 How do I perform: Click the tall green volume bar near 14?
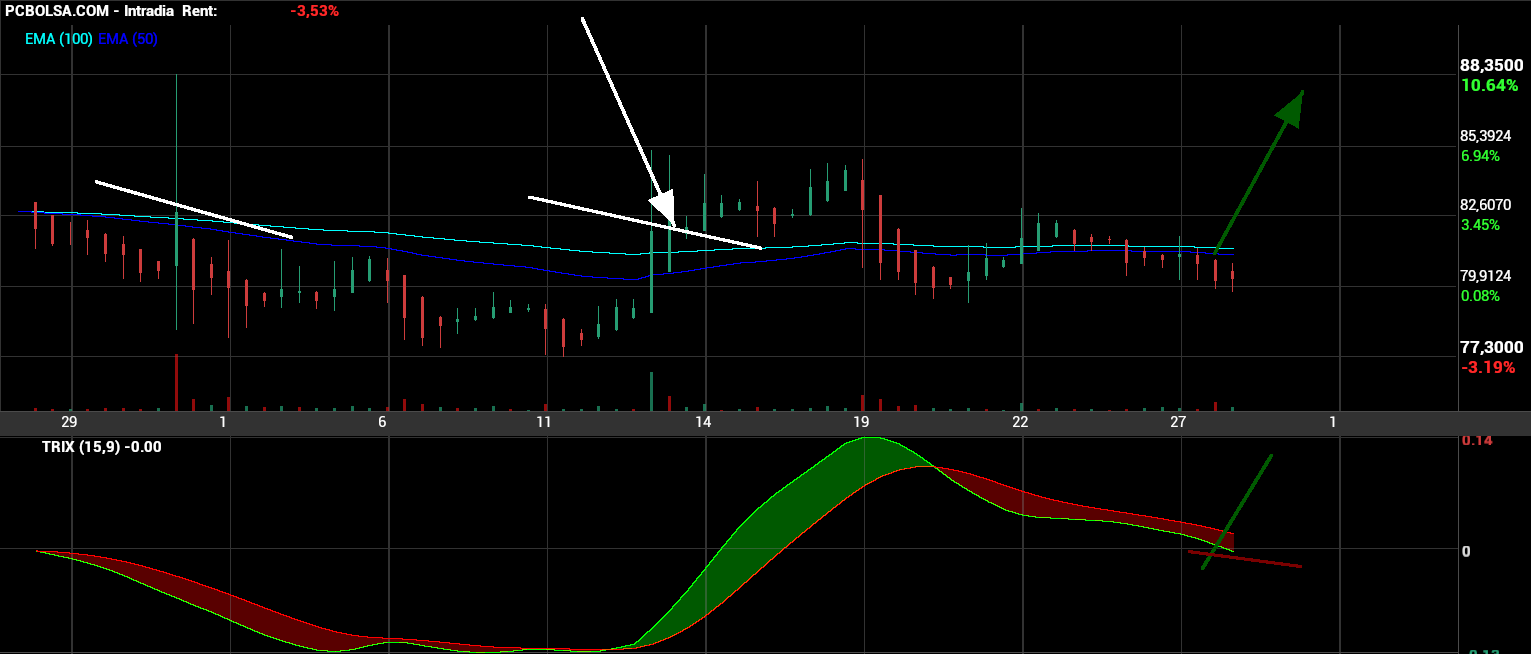point(651,391)
